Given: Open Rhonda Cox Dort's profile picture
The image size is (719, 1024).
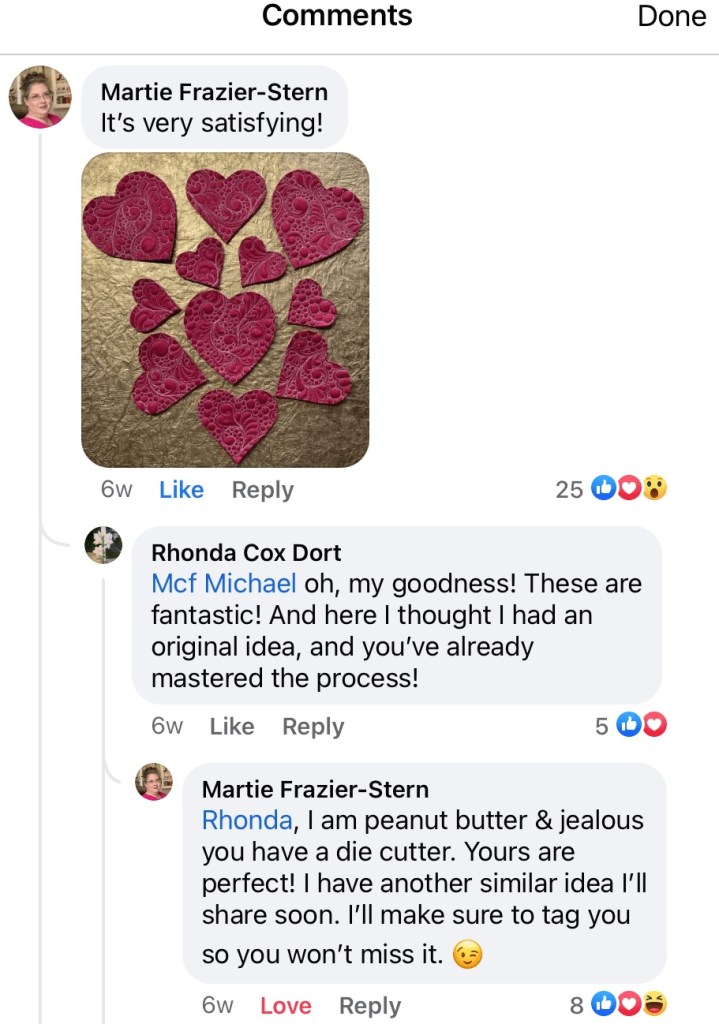Looking at the screenshot, I should tap(104, 545).
